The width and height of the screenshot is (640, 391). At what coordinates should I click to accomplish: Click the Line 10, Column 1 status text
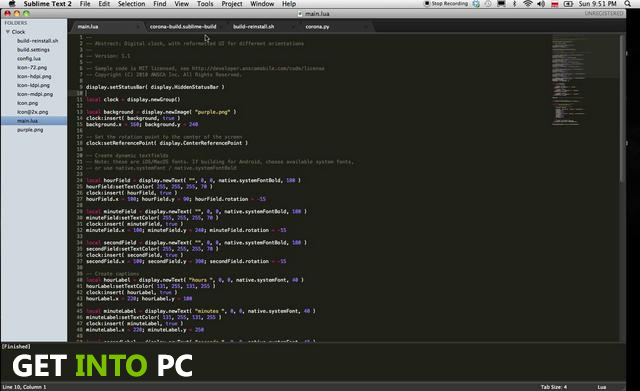[x=24, y=387]
